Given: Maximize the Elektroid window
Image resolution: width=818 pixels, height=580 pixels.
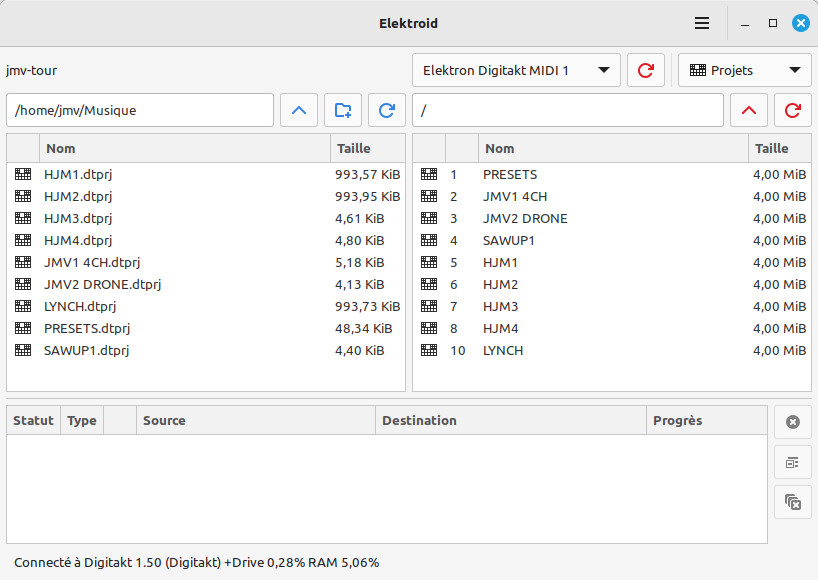Looking at the screenshot, I should pos(773,23).
